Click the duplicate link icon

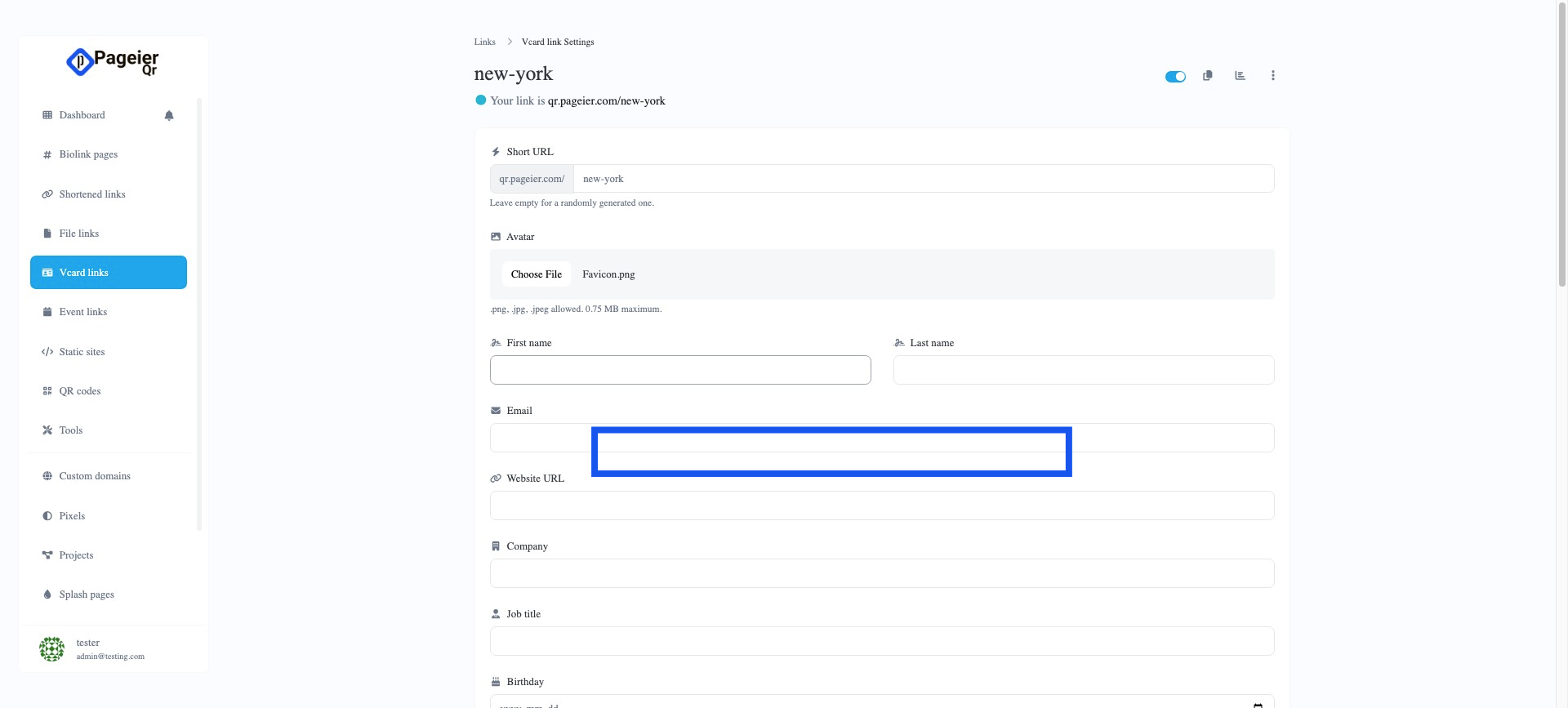[1207, 76]
